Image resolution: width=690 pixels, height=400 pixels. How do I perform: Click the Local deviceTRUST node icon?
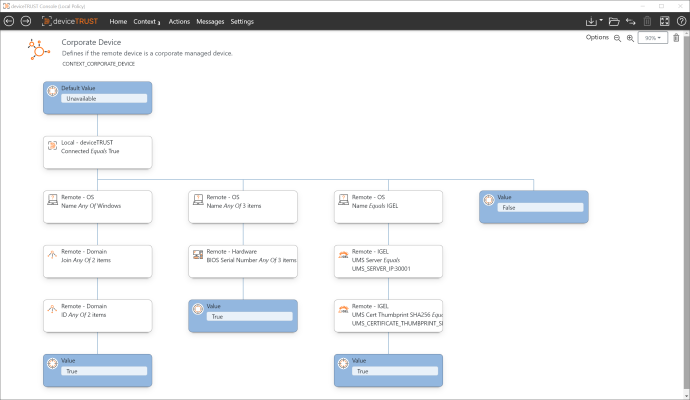click(x=52, y=146)
